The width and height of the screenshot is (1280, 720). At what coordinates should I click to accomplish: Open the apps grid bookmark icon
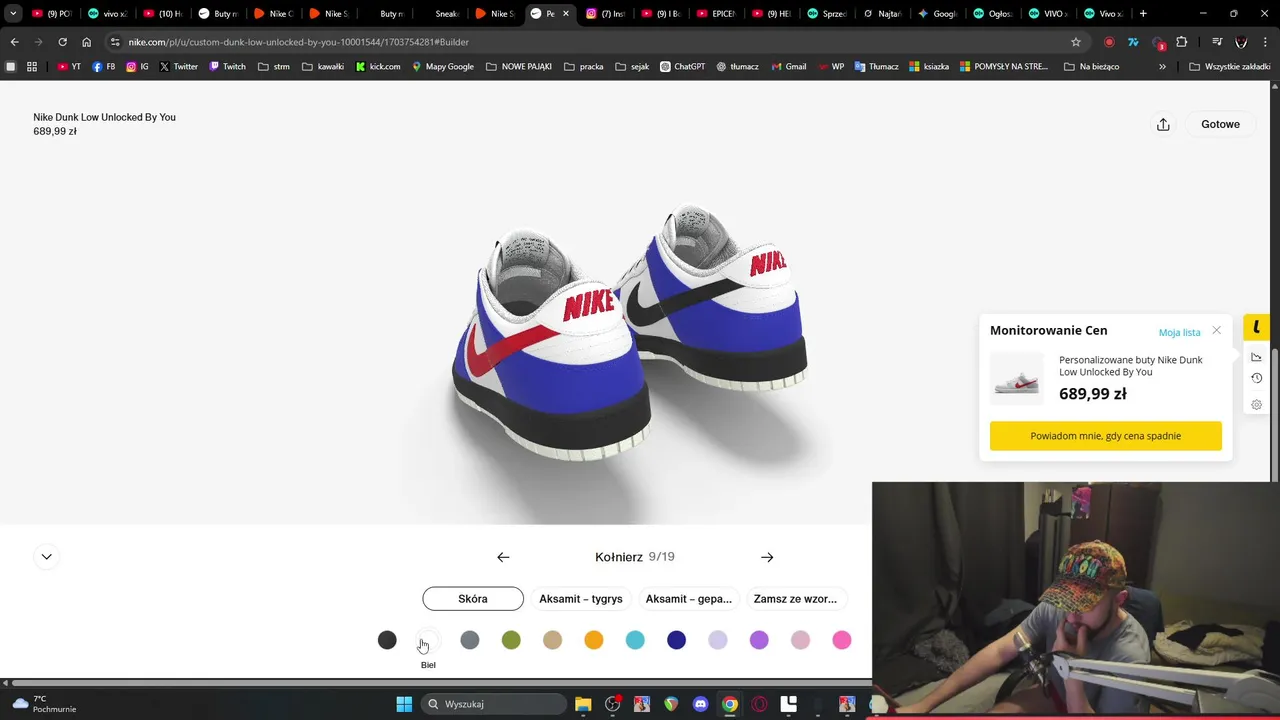(32, 66)
